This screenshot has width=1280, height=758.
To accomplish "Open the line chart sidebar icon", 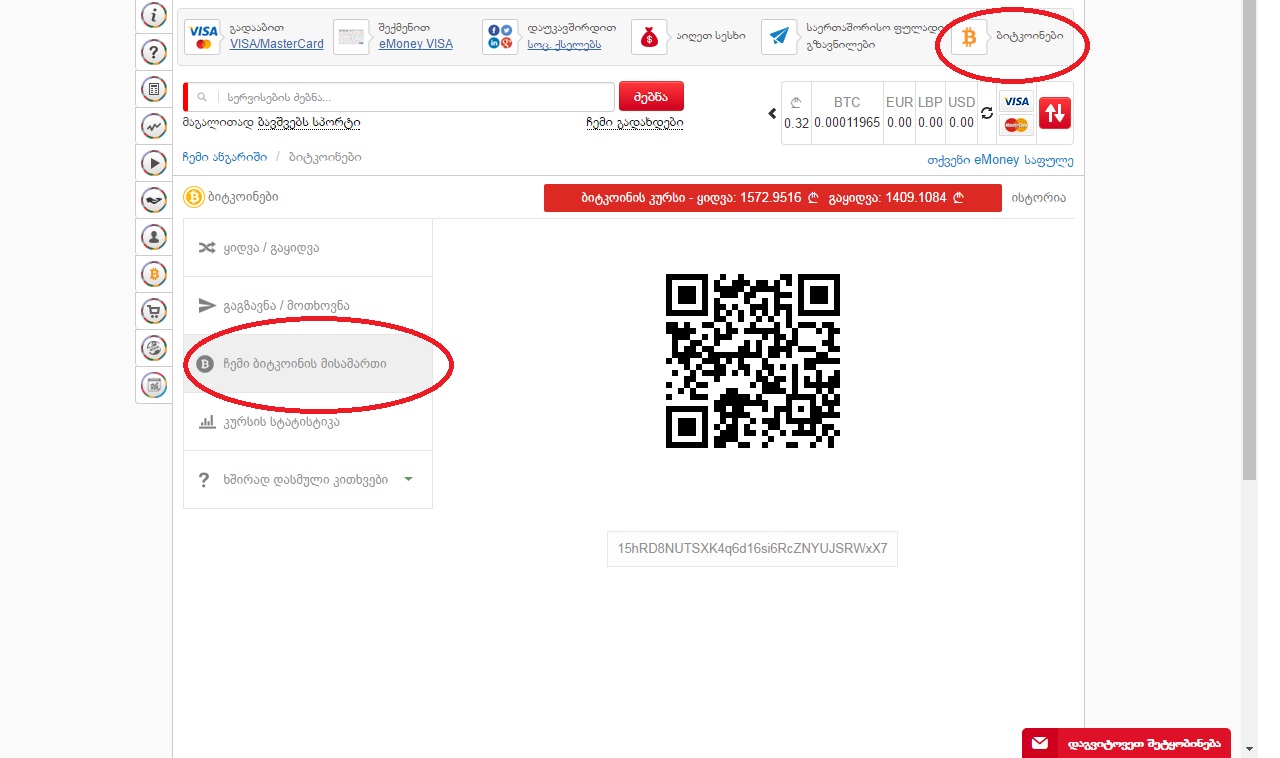I will [153, 126].
